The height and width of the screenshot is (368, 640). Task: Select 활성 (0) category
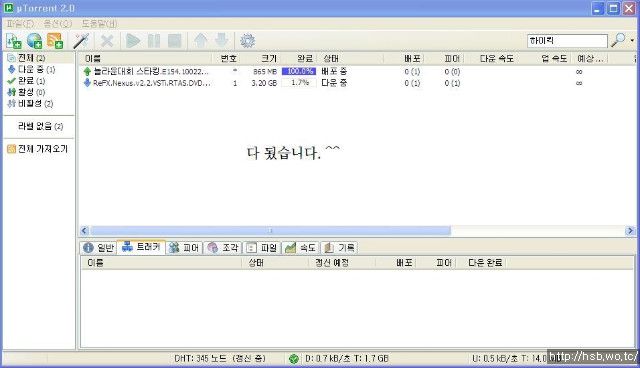(27, 92)
